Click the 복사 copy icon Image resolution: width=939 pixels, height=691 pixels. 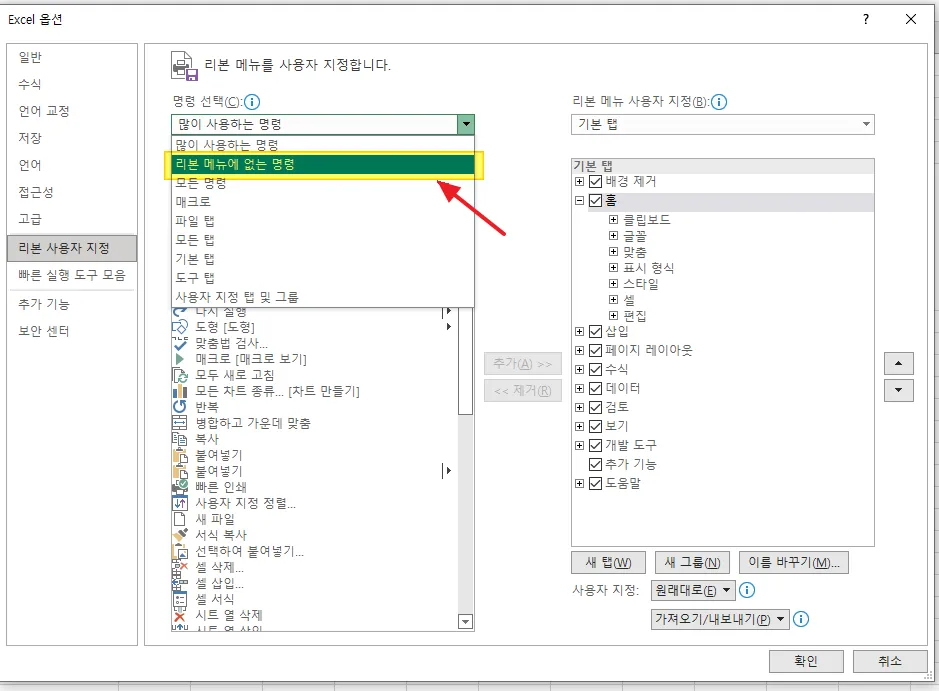179,438
